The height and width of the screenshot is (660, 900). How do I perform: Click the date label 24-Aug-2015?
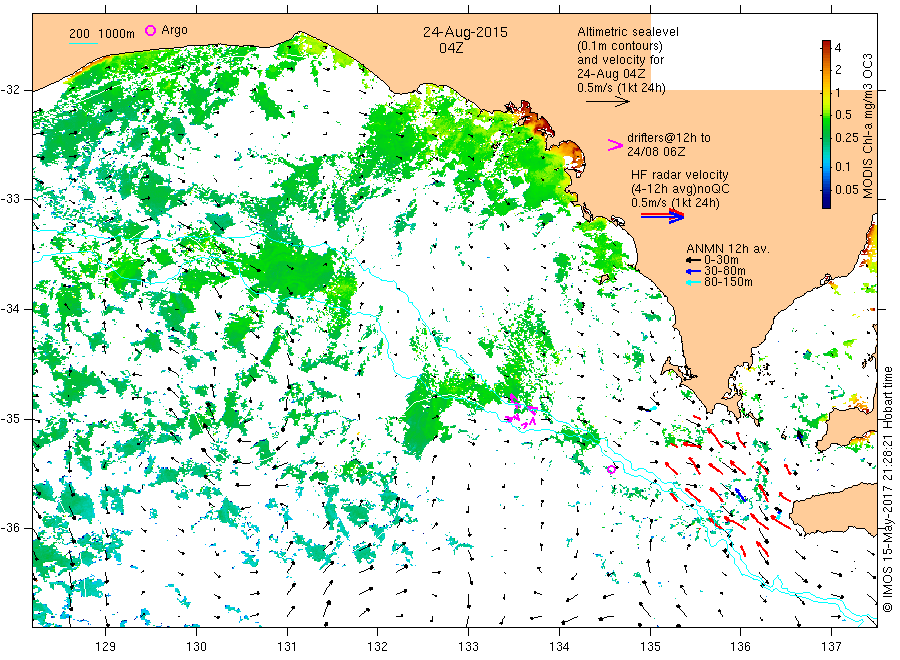tap(465, 32)
